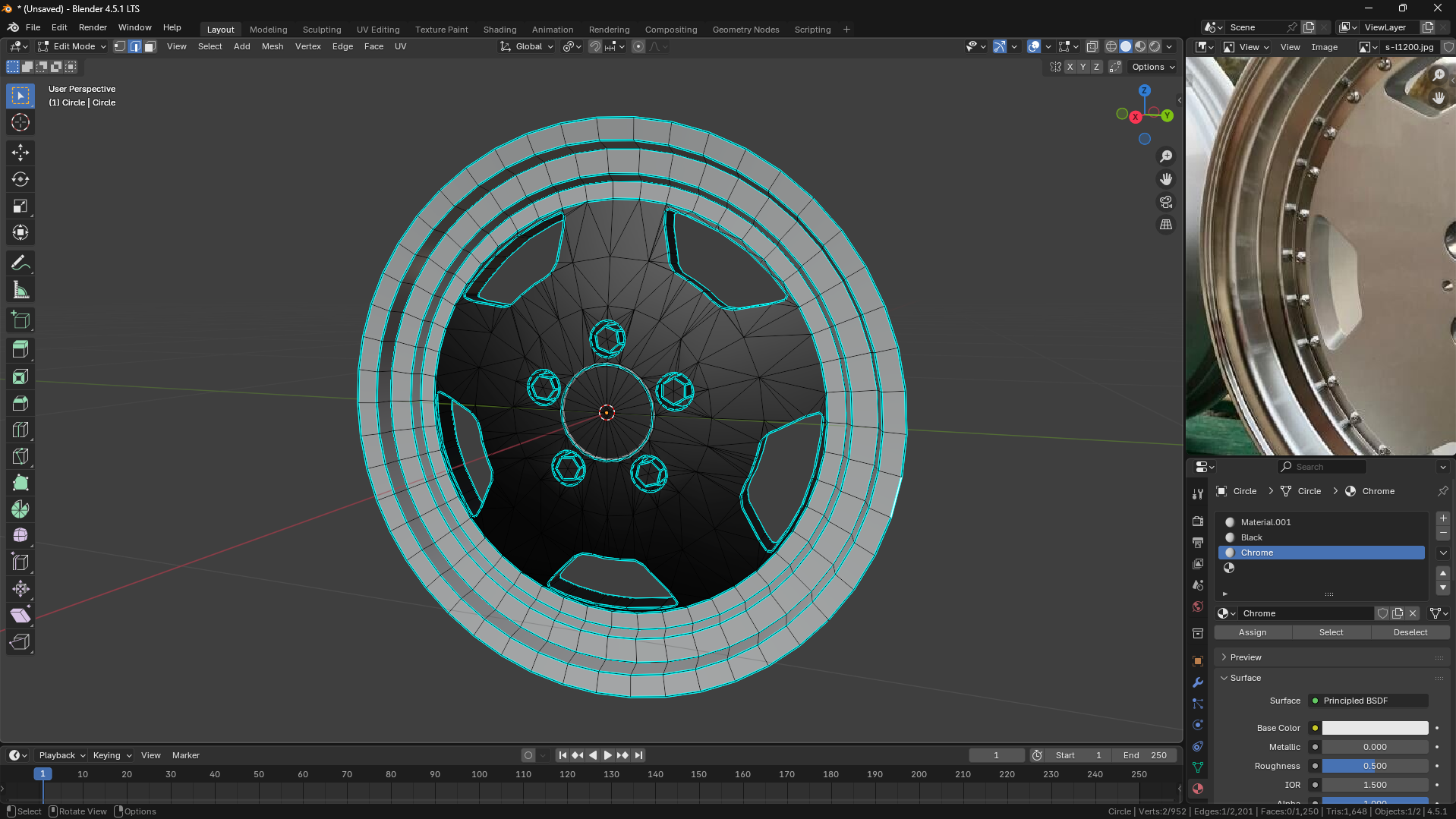Screen dimensions: 1456x819
Task: Open the File menu
Action: (x=33, y=27)
